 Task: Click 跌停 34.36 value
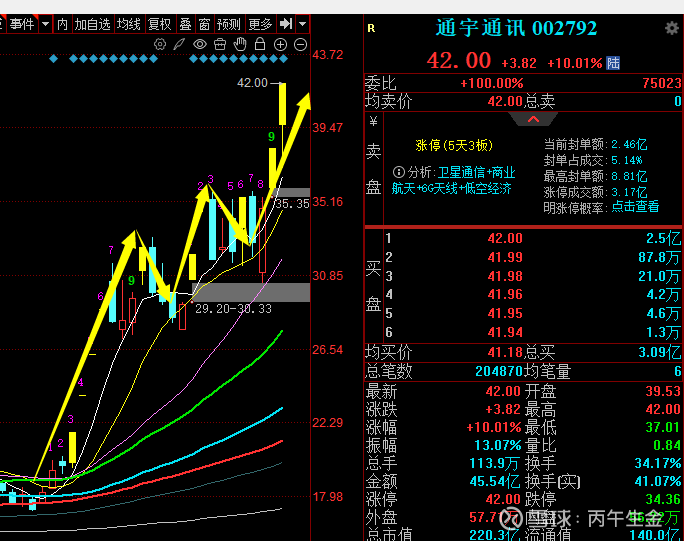point(663,499)
